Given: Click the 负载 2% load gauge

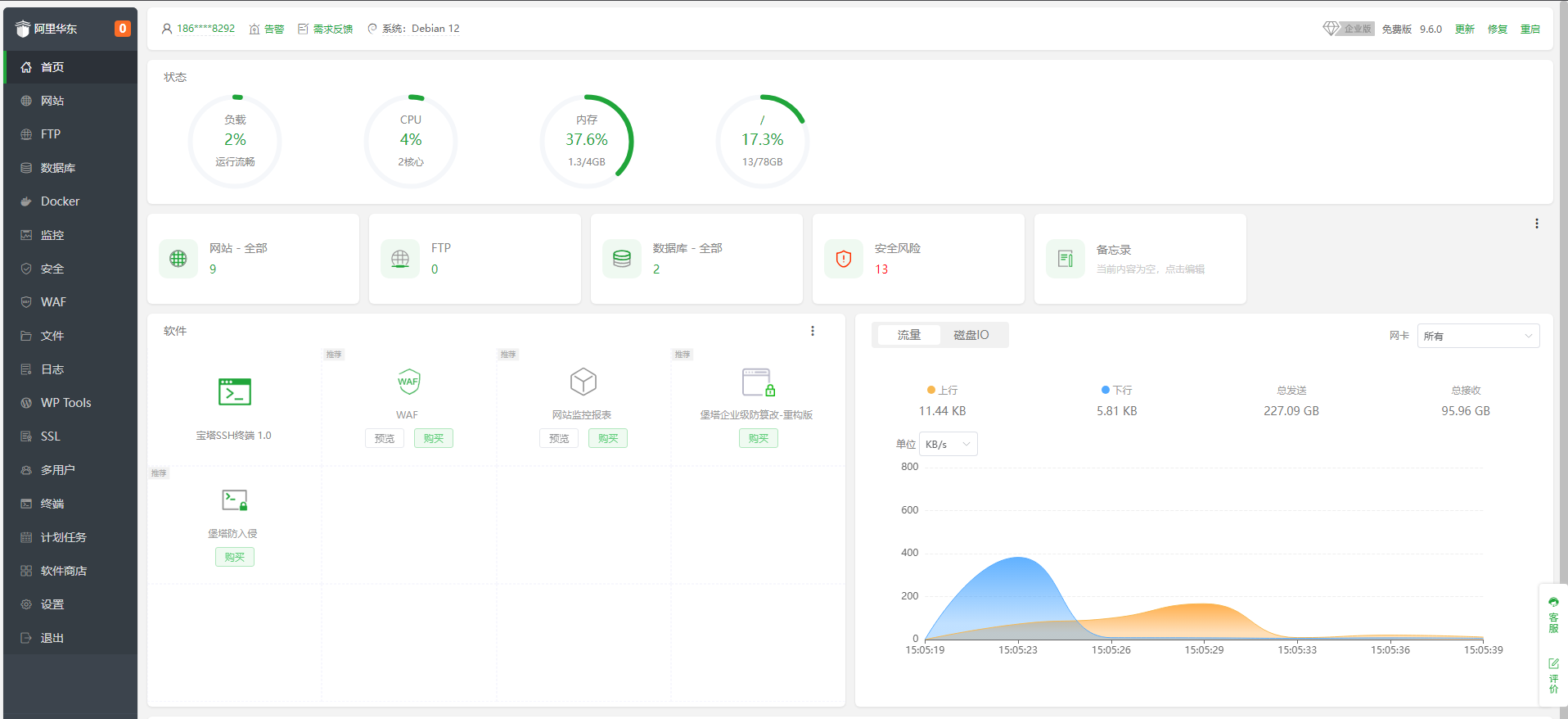Looking at the screenshot, I should [x=235, y=141].
